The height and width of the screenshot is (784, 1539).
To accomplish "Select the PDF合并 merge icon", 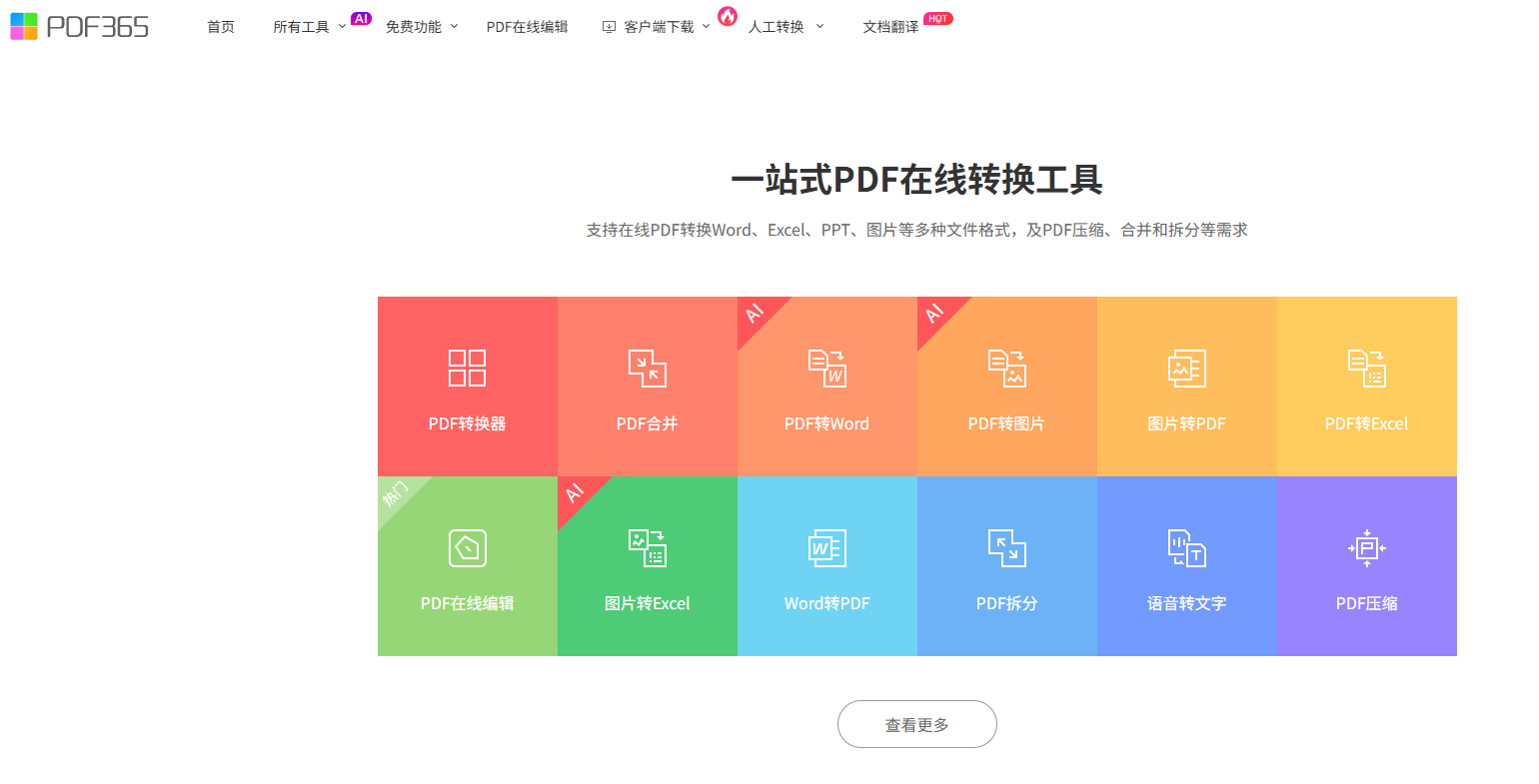I will tap(647, 368).
